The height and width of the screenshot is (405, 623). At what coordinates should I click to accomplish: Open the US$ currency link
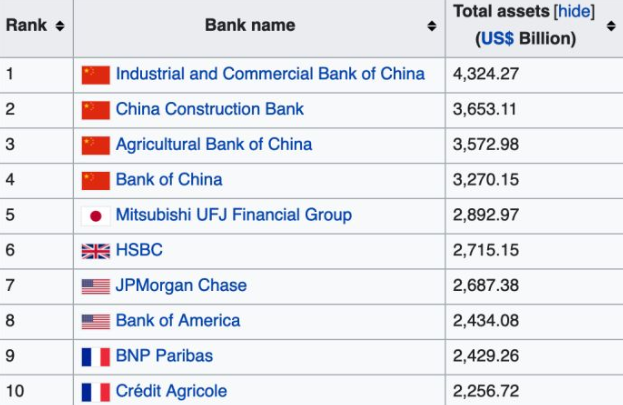point(498,39)
